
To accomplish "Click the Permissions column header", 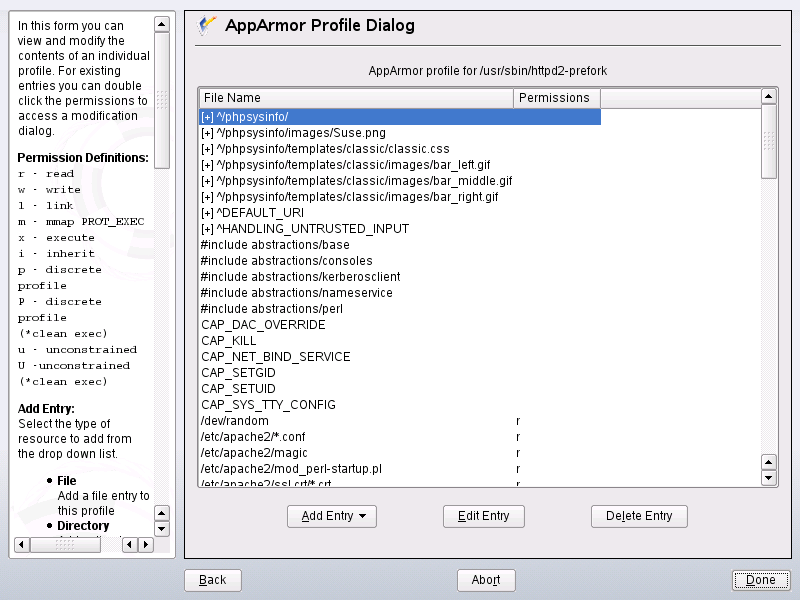I will [556, 98].
